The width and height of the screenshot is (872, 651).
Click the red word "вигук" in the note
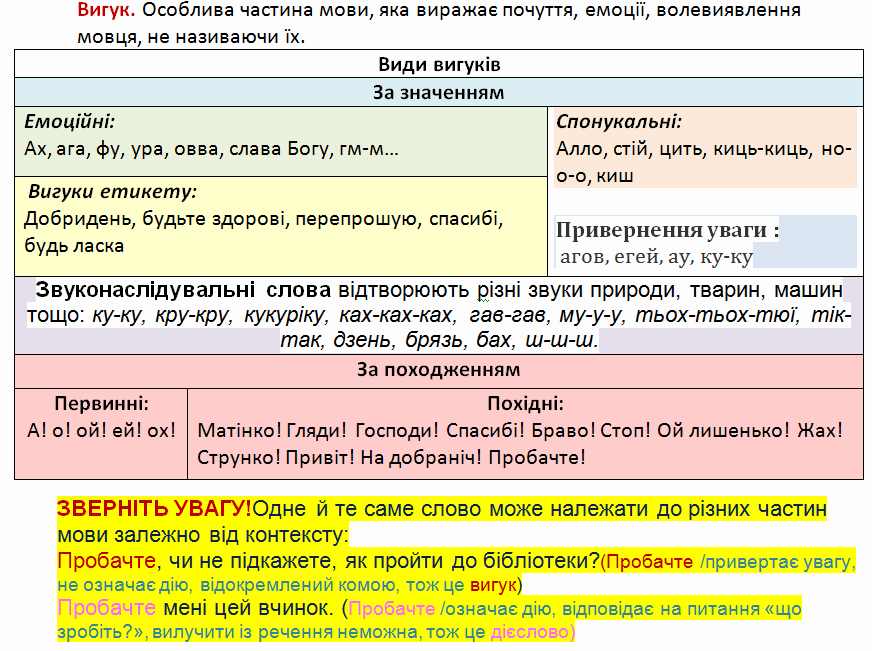(493, 585)
